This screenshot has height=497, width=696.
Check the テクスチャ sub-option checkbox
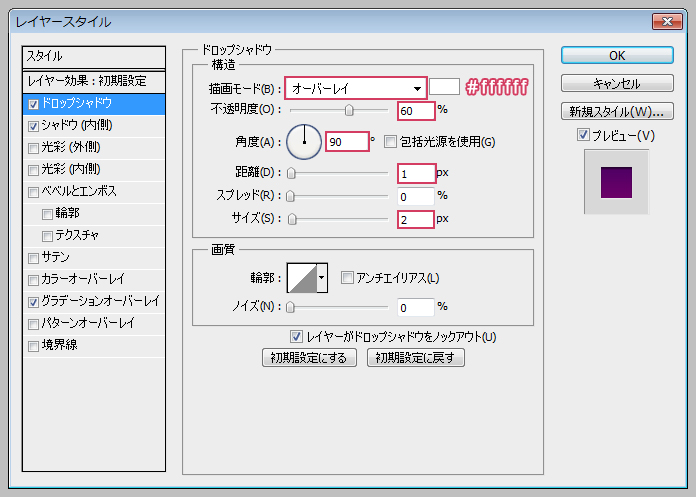pos(47,237)
